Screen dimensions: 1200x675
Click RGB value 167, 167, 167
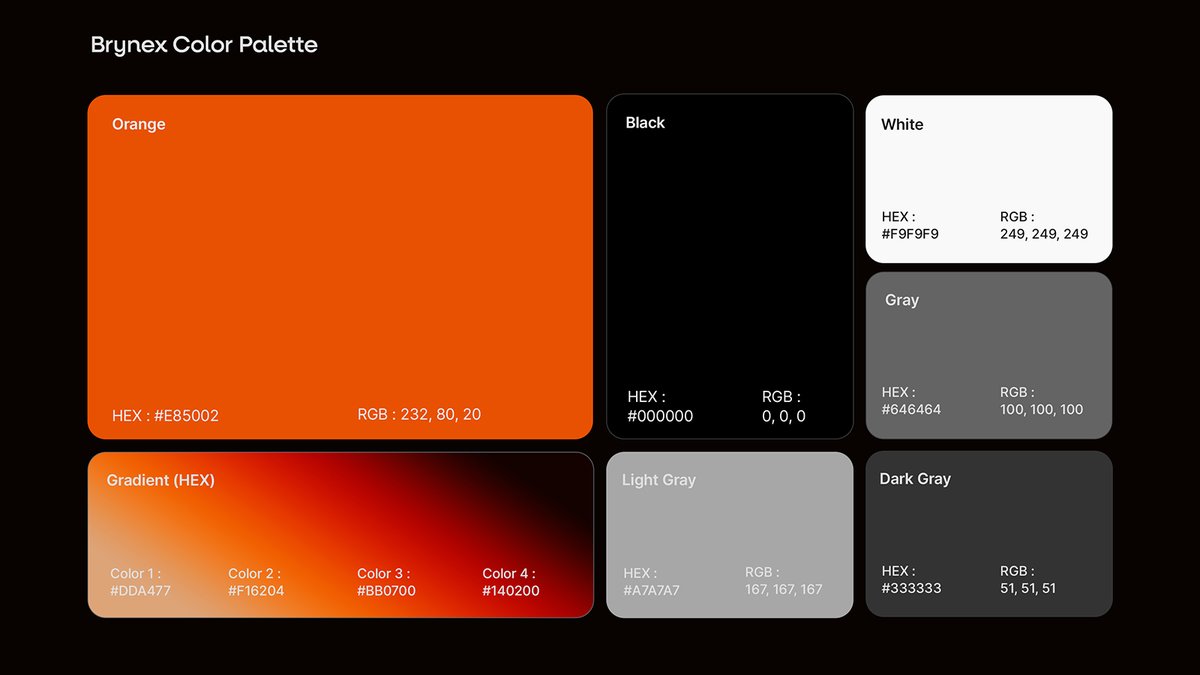(x=784, y=589)
